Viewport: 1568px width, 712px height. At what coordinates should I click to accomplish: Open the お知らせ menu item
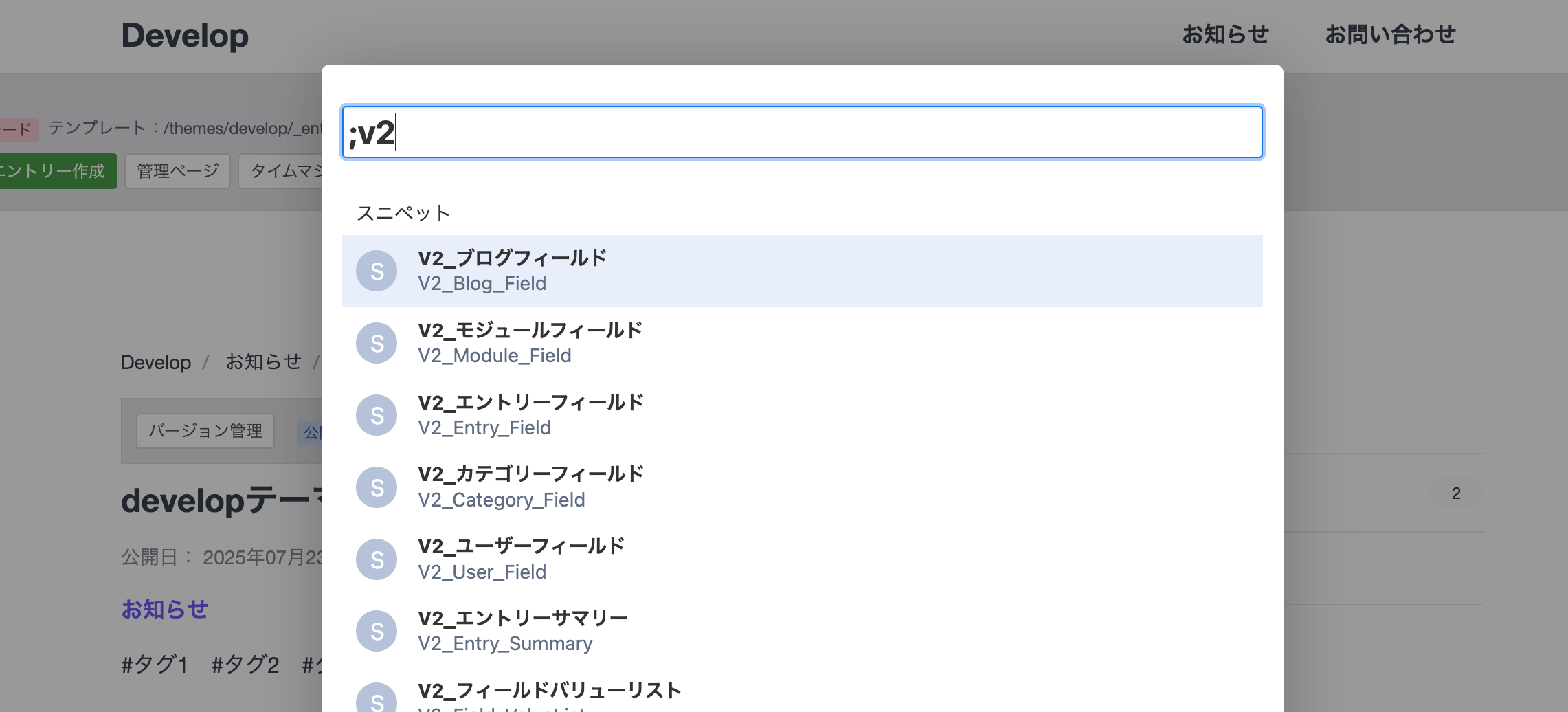1225,34
